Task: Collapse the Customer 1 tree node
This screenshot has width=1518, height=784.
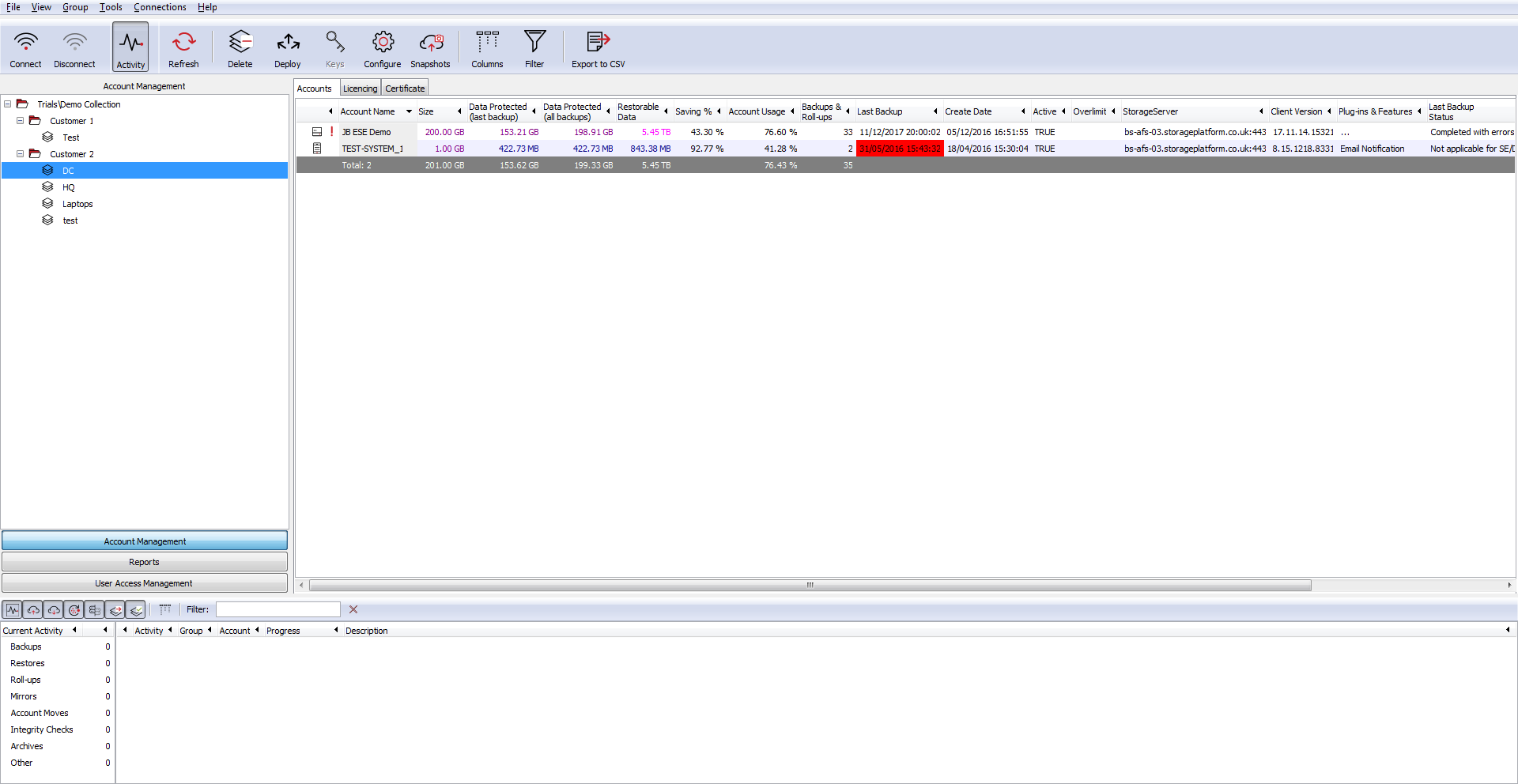Action: 21,121
